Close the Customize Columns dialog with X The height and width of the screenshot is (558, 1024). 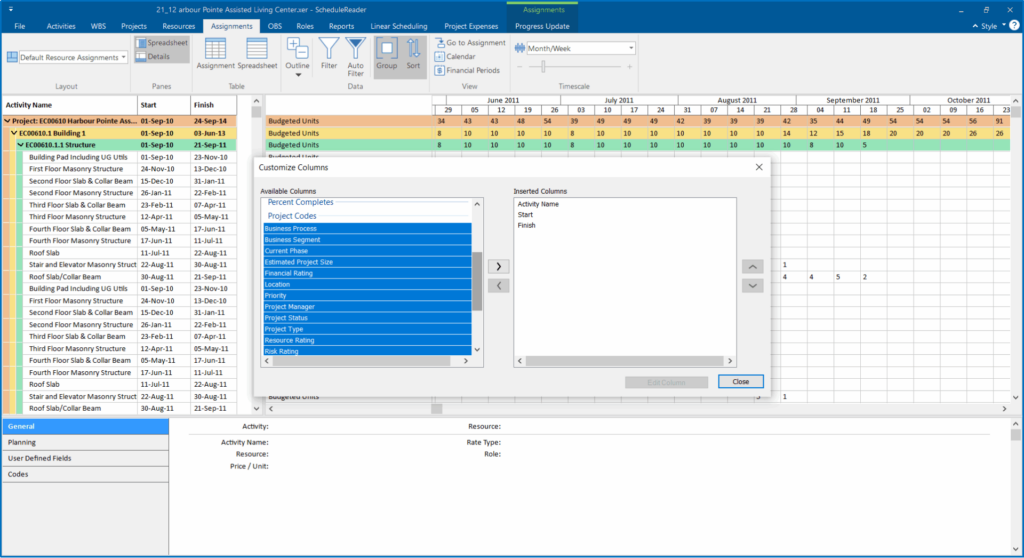tap(759, 167)
